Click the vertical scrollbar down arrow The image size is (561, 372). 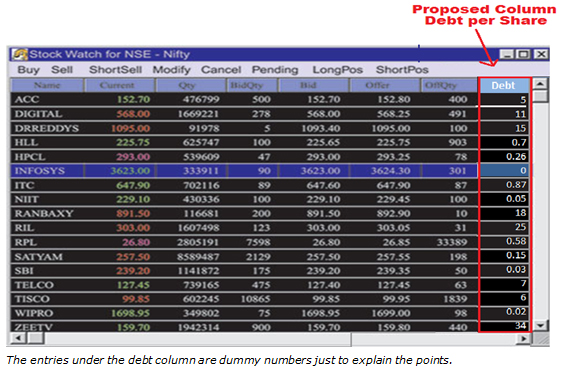[540, 325]
